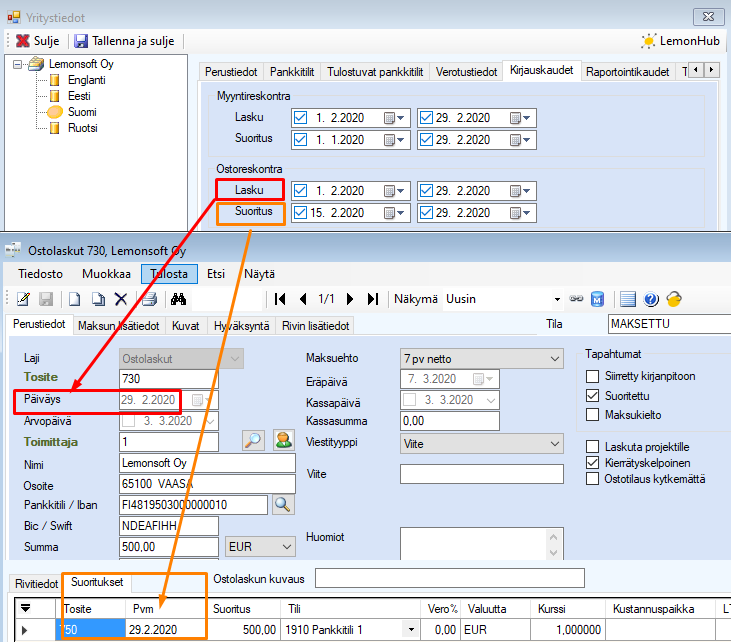Click the chain link icon
Image resolution: width=731 pixels, height=642 pixels.
point(576,298)
